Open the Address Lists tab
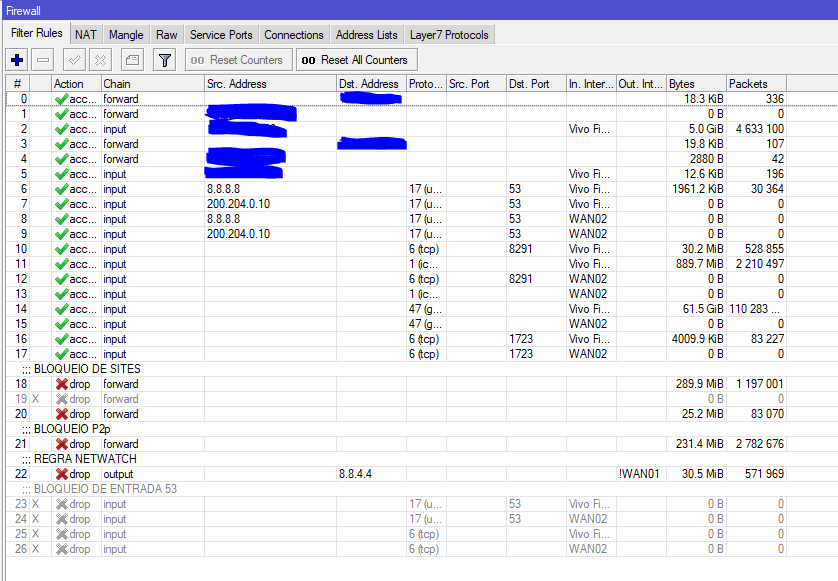 (x=367, y=35)
